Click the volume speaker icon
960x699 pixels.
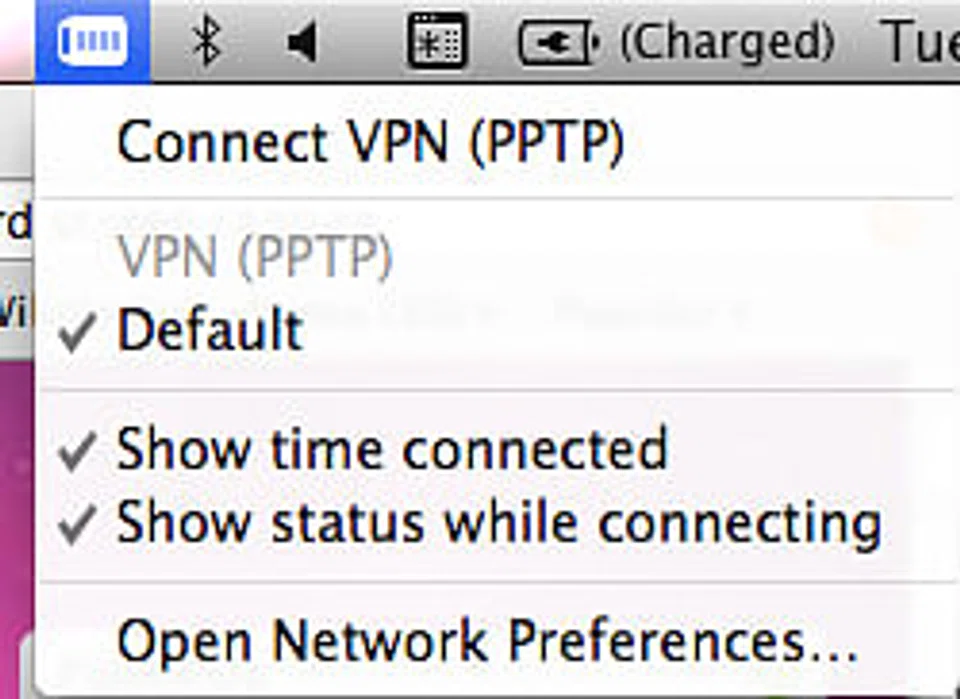coord(301,42)
